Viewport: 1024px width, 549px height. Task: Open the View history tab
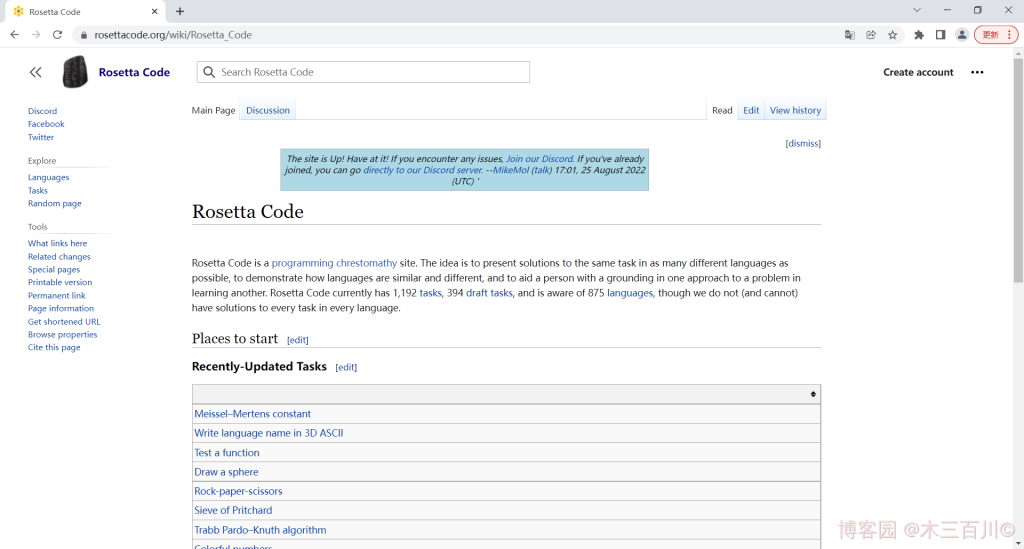[795, 110]
